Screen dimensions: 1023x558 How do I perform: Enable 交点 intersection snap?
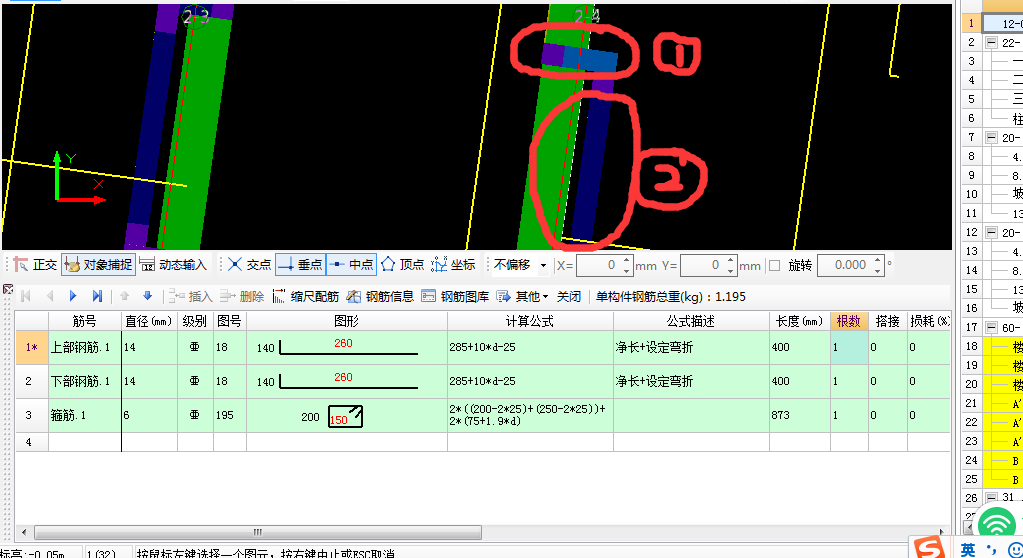coord(249,264)
